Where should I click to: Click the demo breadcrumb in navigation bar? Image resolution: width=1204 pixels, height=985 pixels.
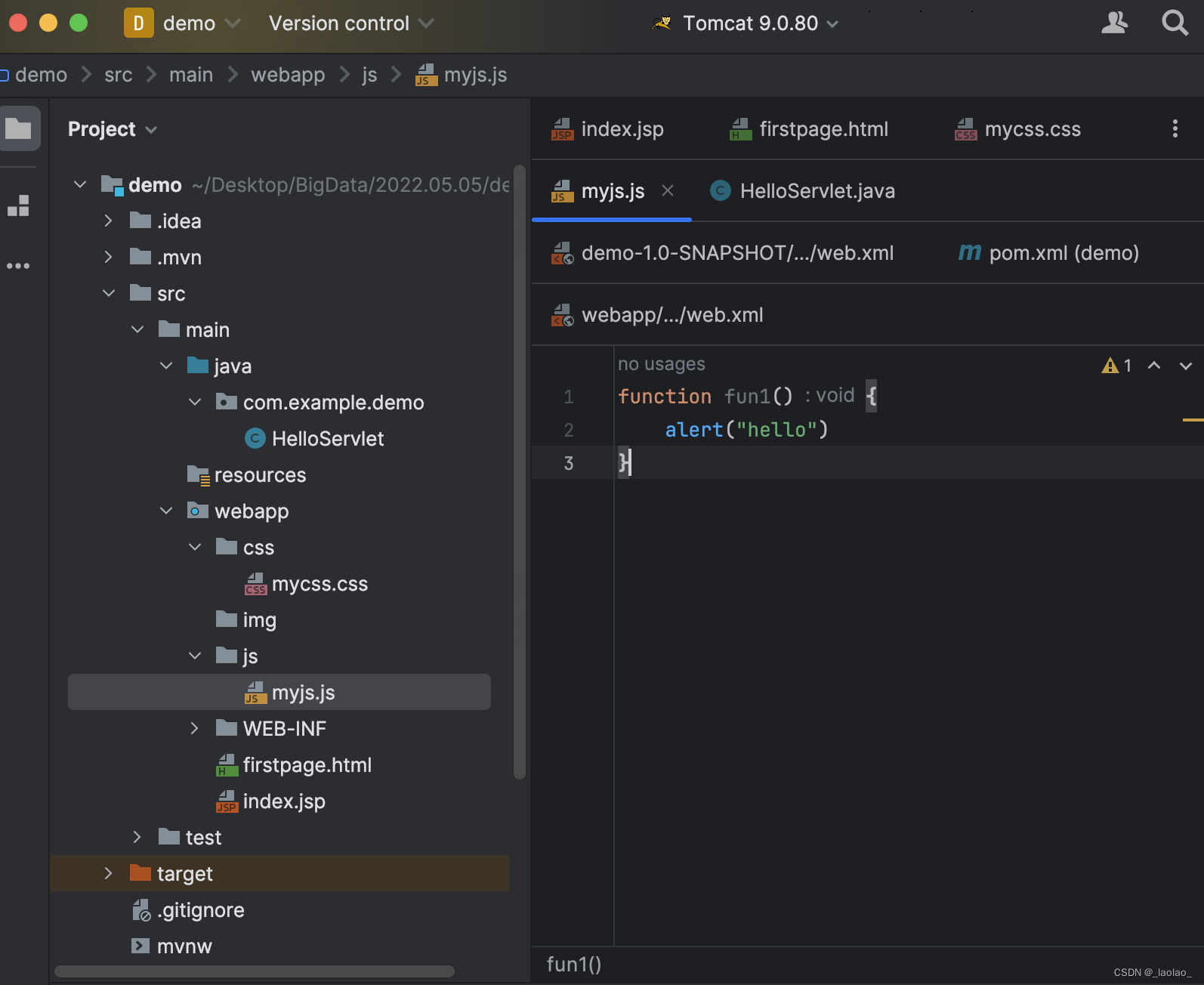41,75
